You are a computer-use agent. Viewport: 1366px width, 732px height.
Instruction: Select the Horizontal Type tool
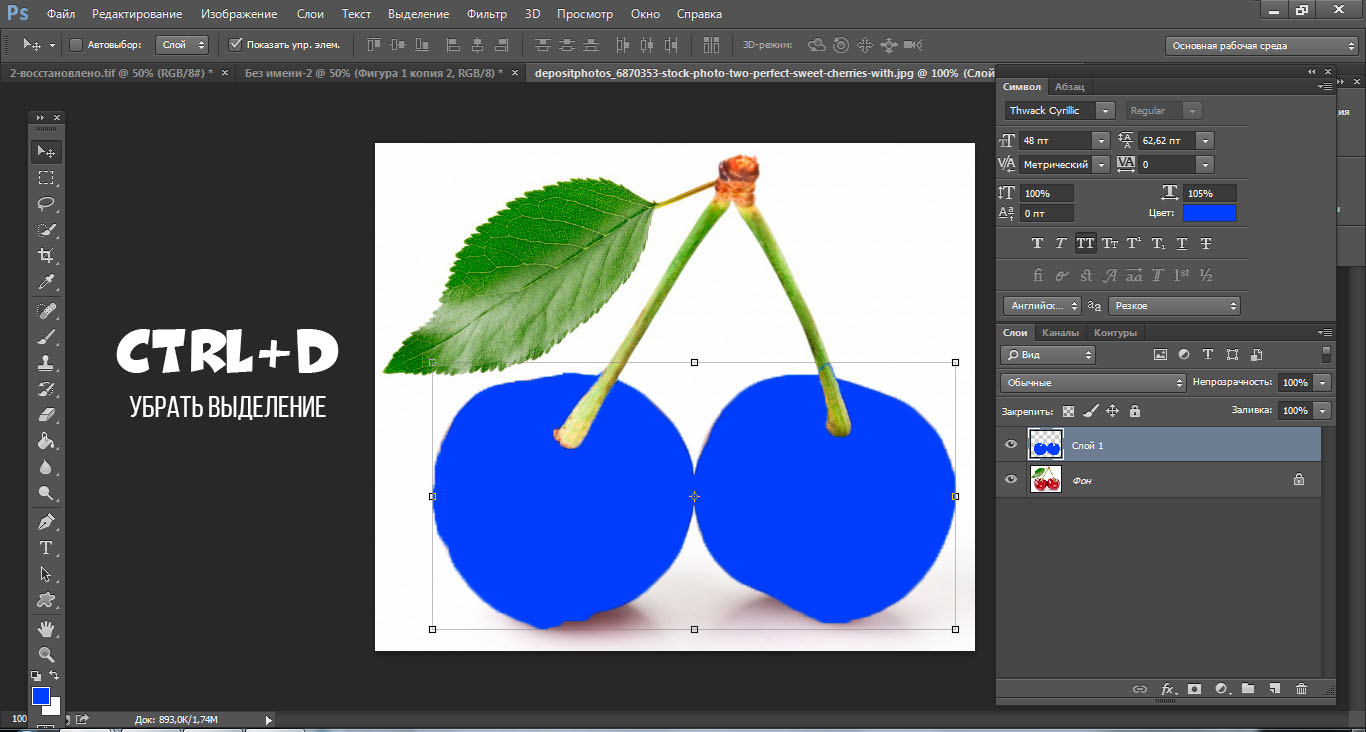pos(46,548)
